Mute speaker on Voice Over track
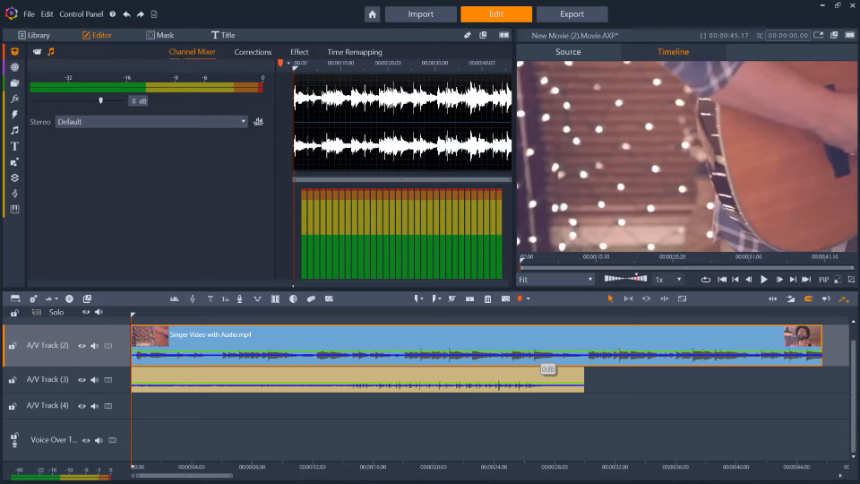Screen dimensions: 860x484 click(99, 440)
